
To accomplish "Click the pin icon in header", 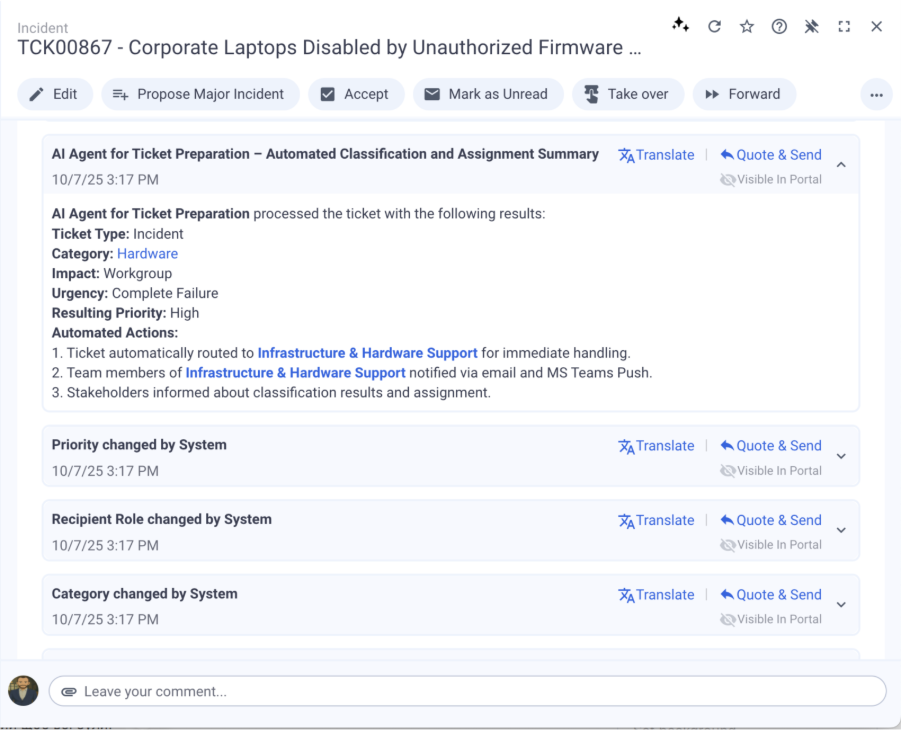I will point(812,27).
